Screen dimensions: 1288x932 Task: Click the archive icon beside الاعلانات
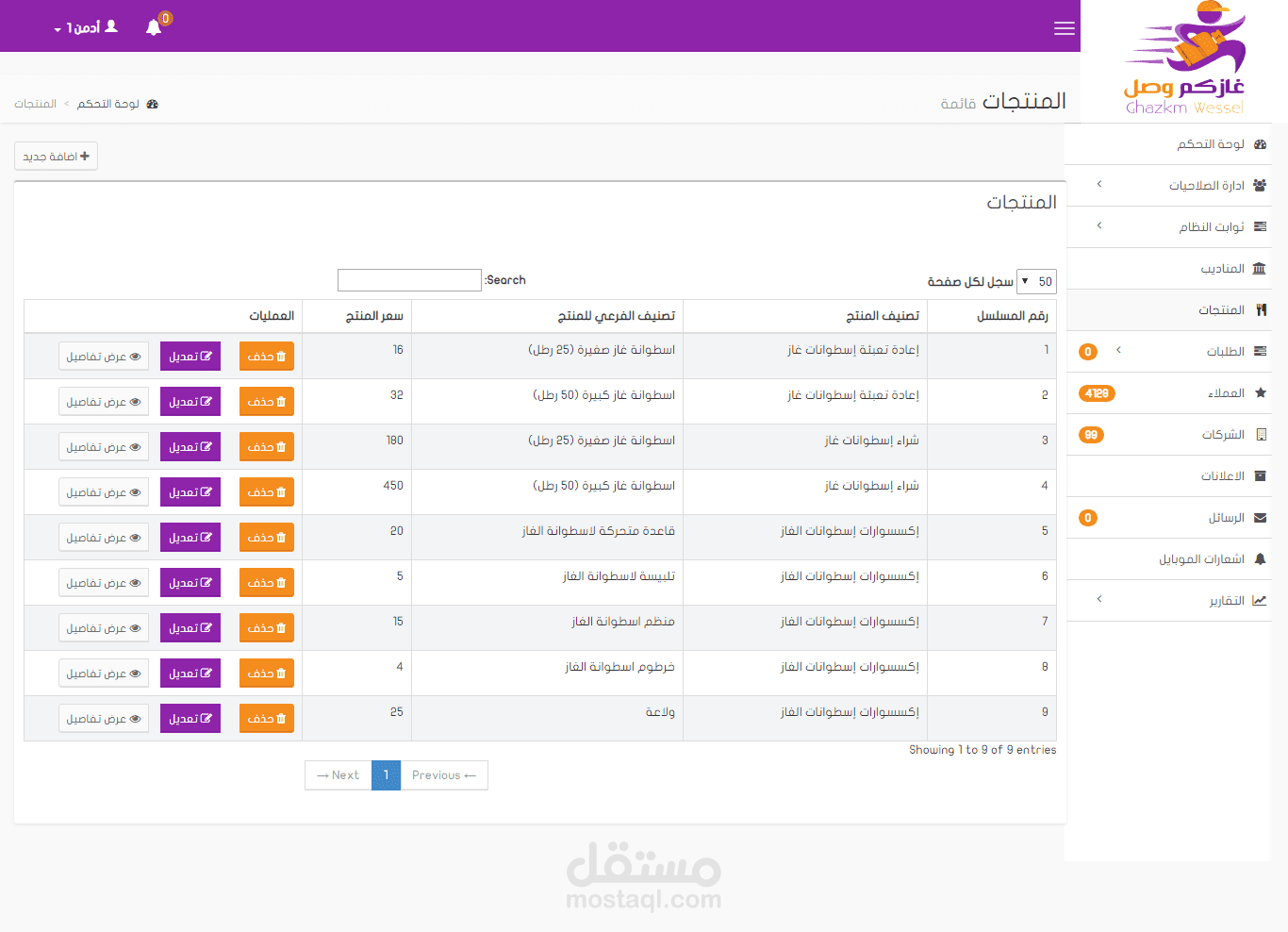tap(1261, 476)
